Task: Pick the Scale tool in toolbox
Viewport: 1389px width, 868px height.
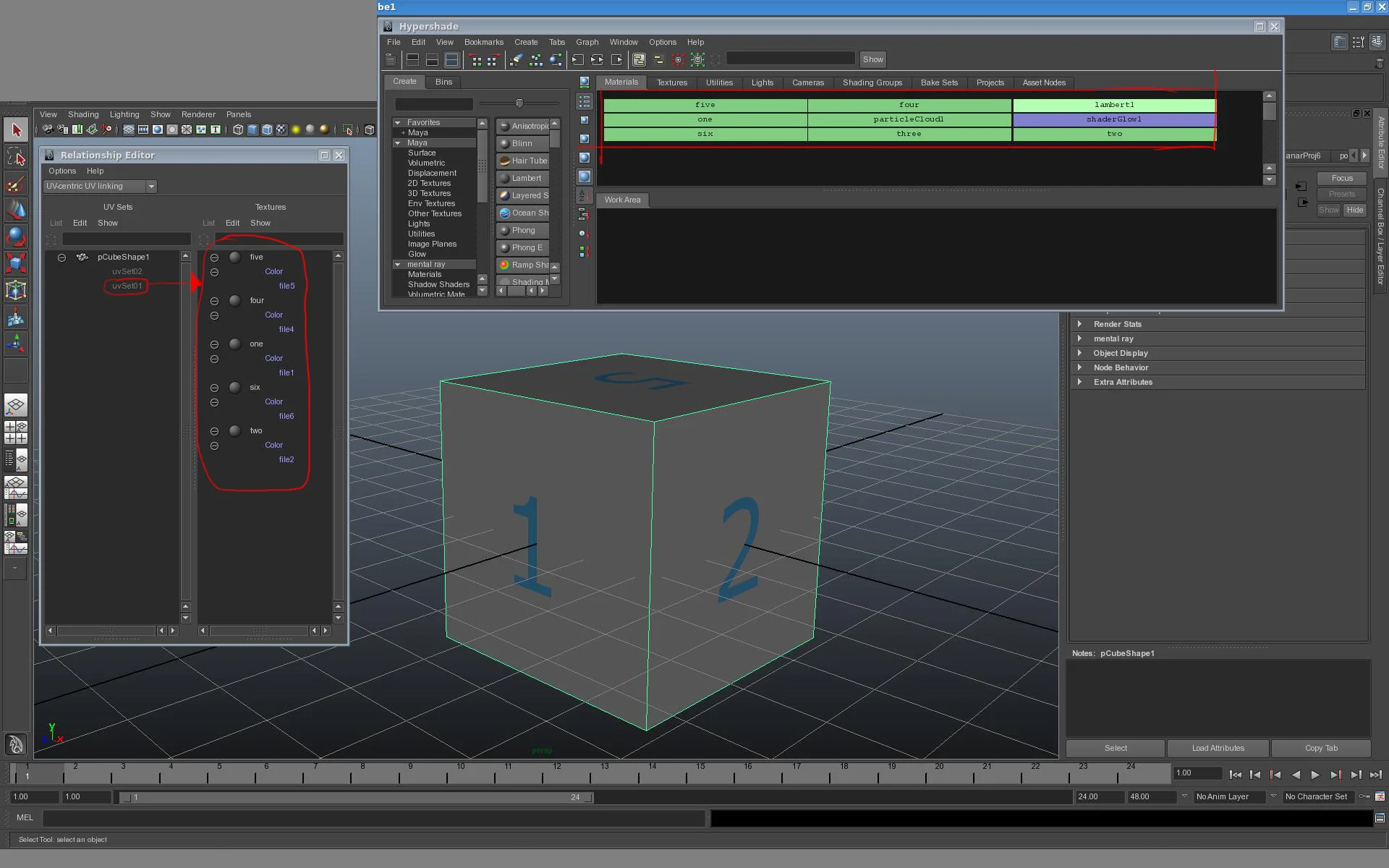Action: coord(16,263)
